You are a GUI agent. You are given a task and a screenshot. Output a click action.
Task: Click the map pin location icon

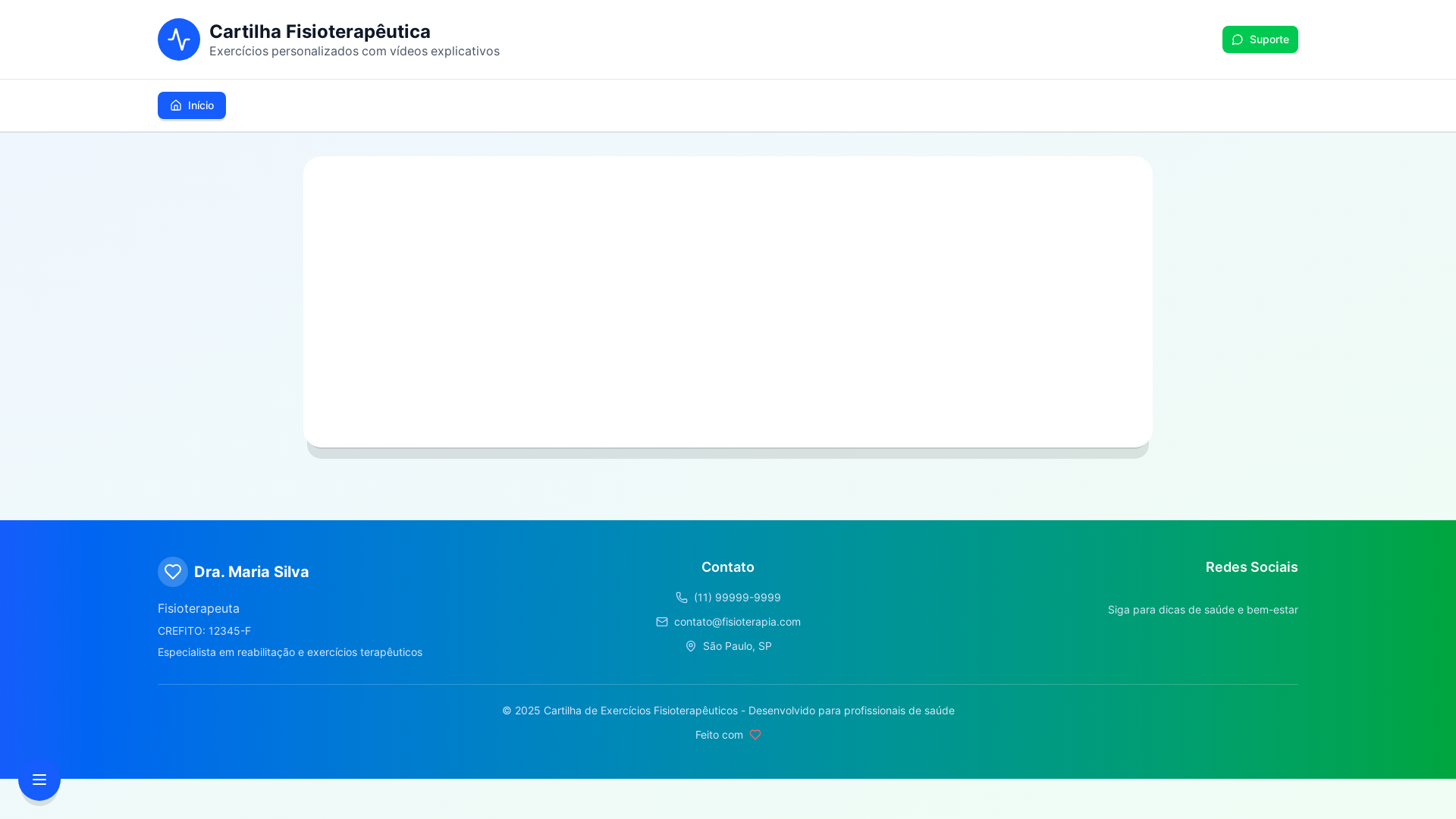691,646
